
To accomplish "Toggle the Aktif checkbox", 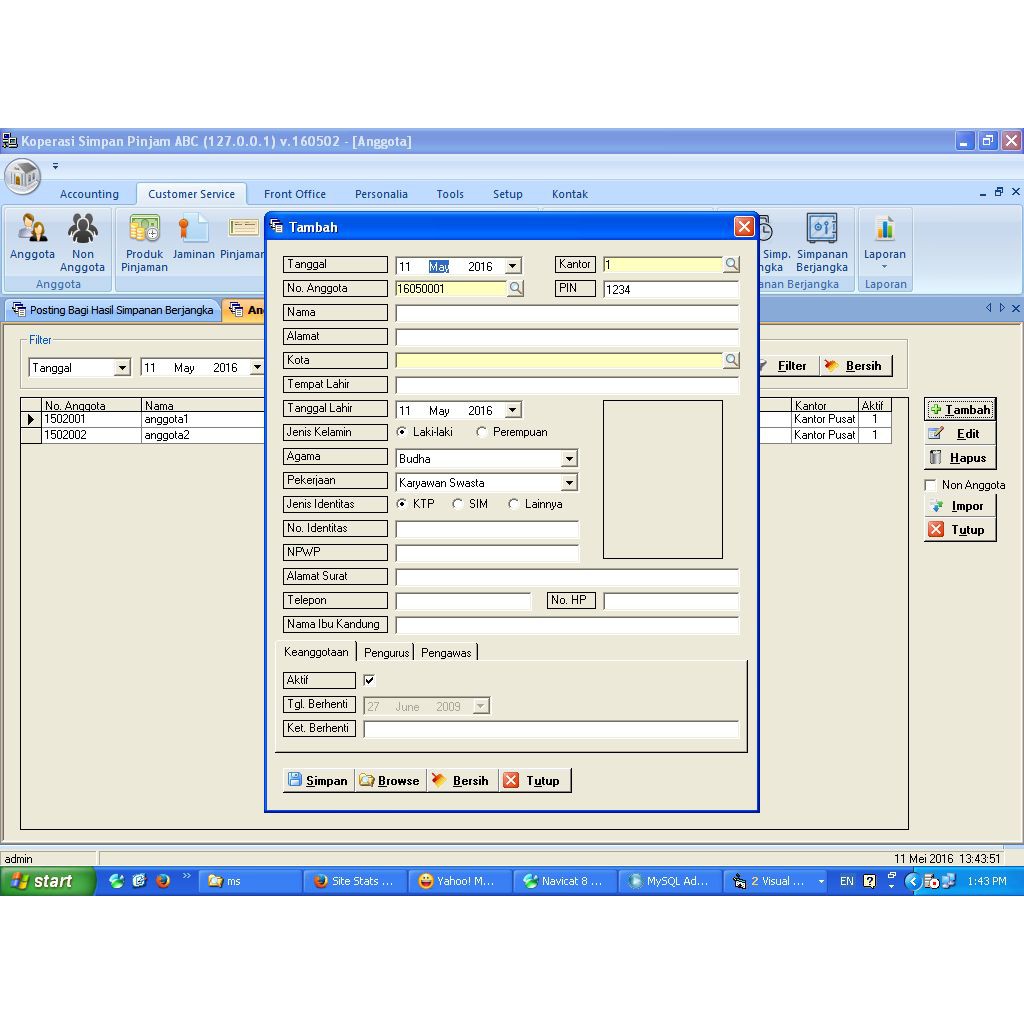I will (369, 681).
